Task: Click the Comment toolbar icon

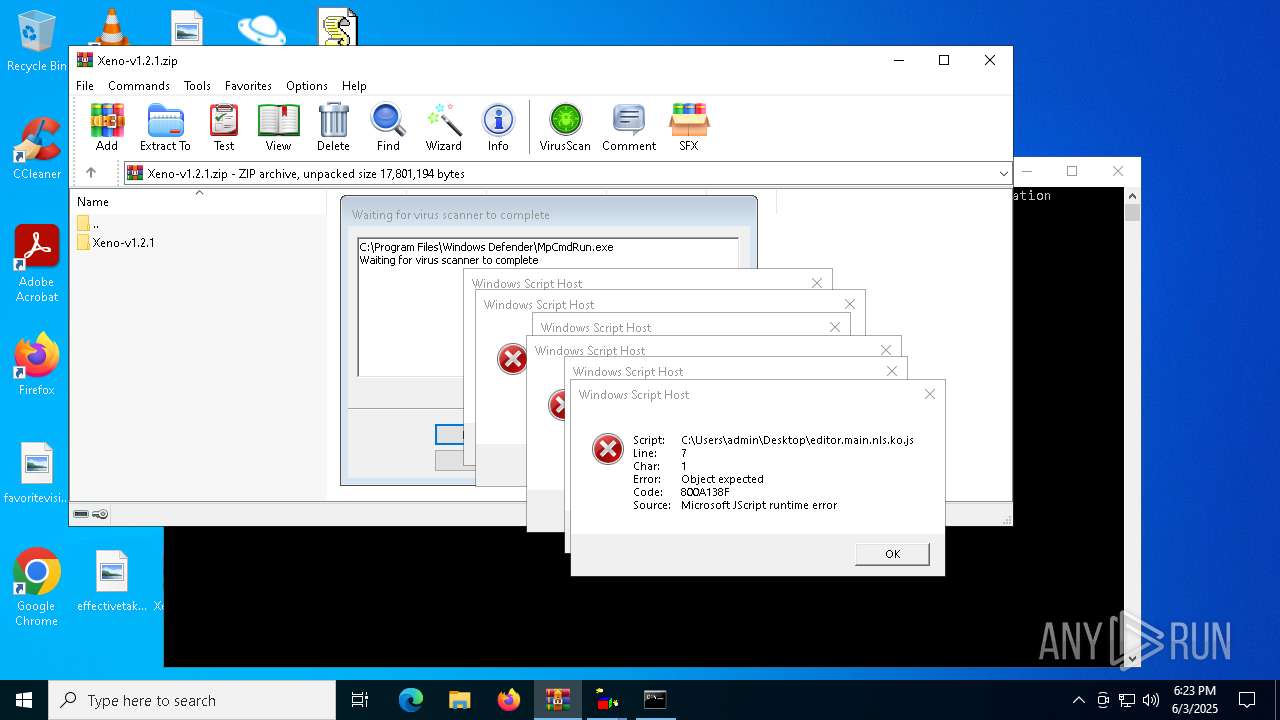Action: tap(629, 127)
